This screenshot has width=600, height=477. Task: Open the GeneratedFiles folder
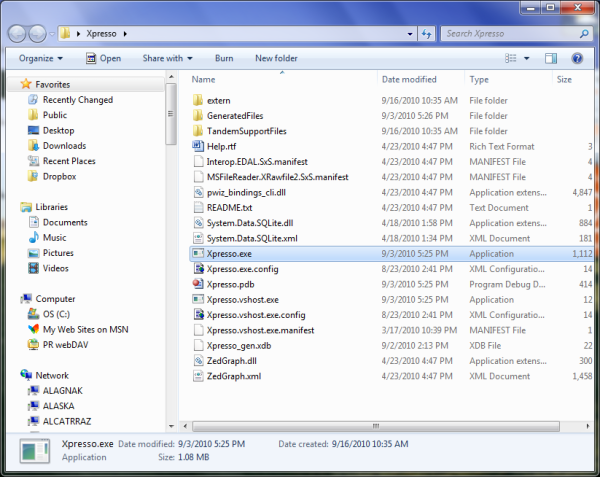point(235,116)
